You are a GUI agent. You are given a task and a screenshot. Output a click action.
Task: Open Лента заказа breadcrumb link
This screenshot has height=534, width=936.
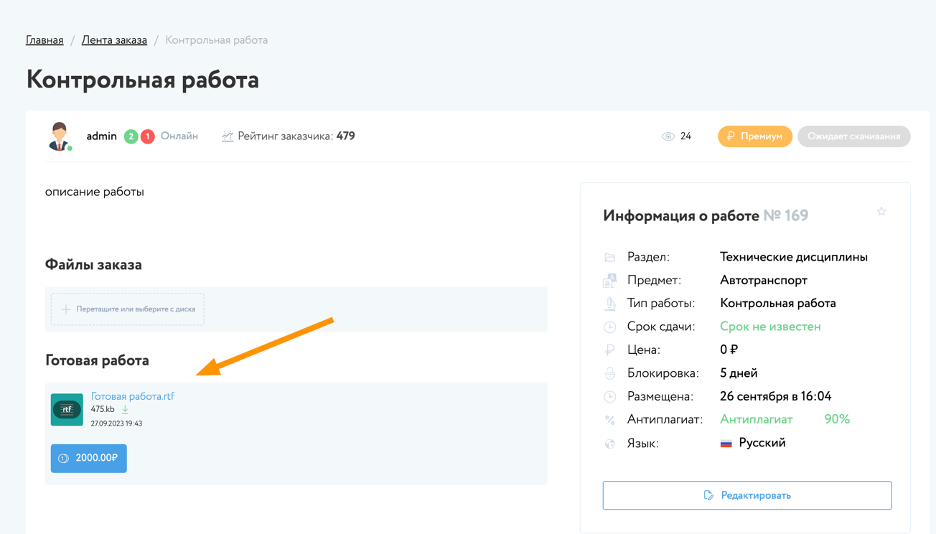click(x=114, y=40)
